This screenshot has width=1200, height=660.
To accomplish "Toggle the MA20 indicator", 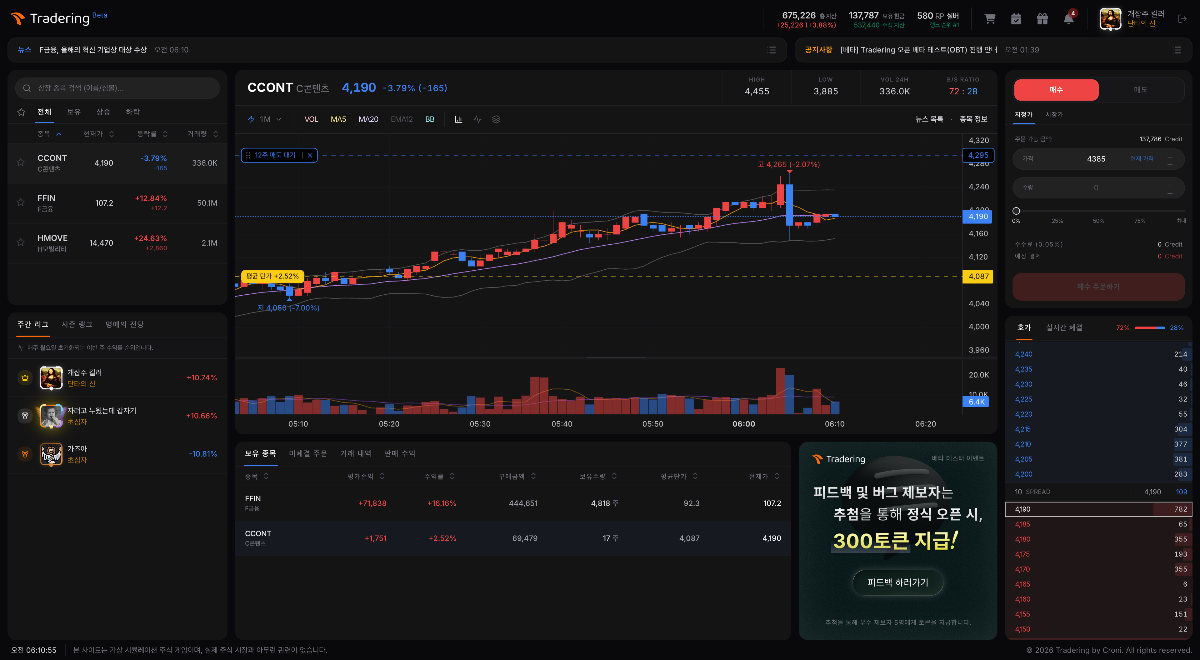I will pyautogui.click(x=368, y=119).
